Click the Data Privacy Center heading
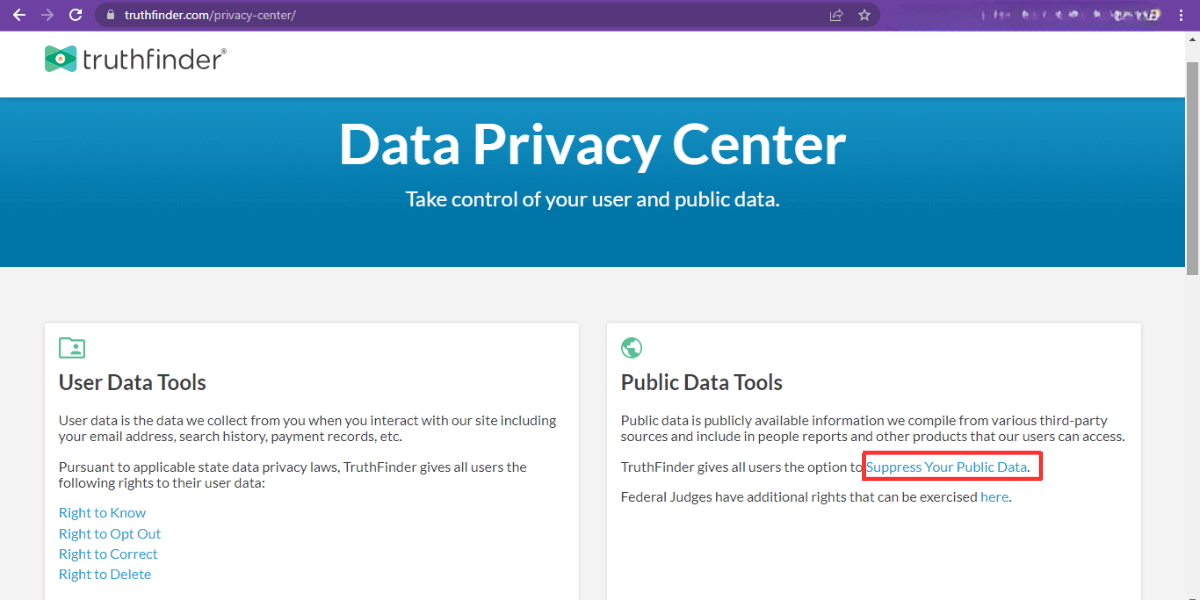This screenshot has height=600, width=1200. click(592, 144)
